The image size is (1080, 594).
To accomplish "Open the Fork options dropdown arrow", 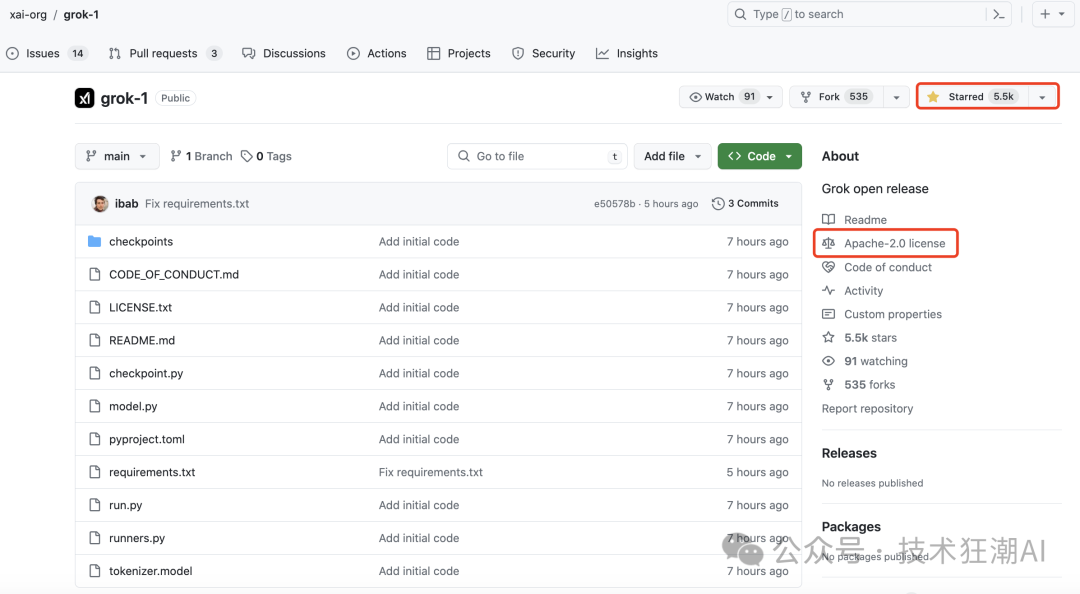I will [x=896, y=97].
